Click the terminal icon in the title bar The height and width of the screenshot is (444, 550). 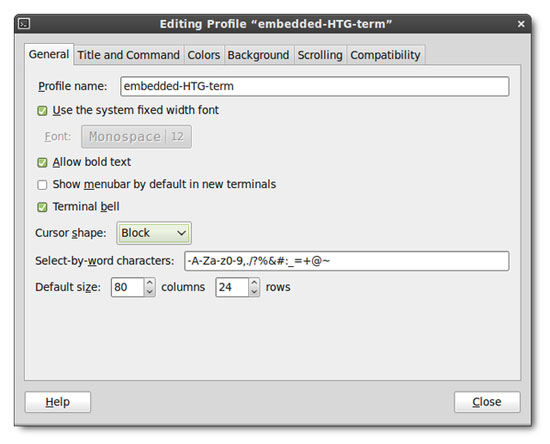pyautogui.click(x=24, y=24)
